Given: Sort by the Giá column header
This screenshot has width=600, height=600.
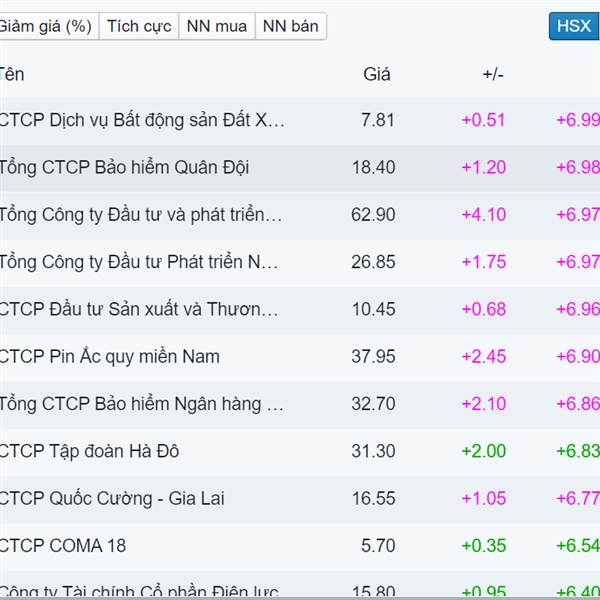Looking at the screenshot, I should coord(377,74).
